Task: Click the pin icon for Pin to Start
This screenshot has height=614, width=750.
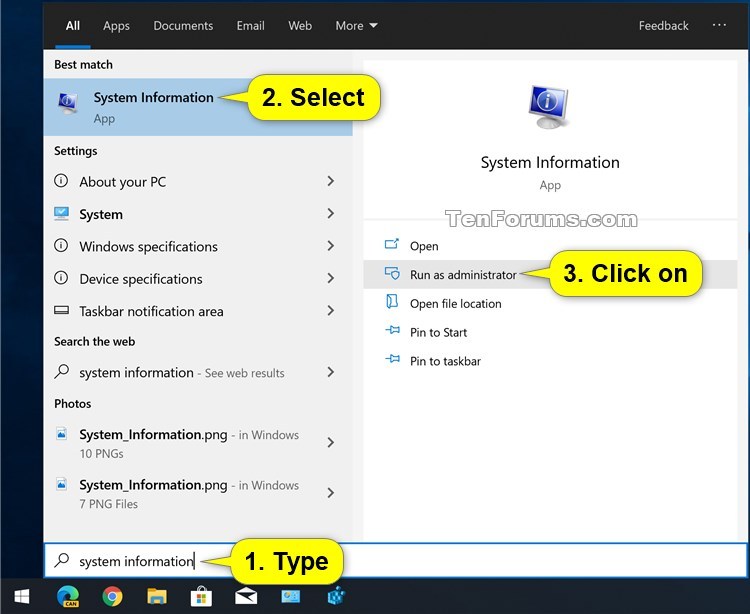Action: click(x=392, y=330)
